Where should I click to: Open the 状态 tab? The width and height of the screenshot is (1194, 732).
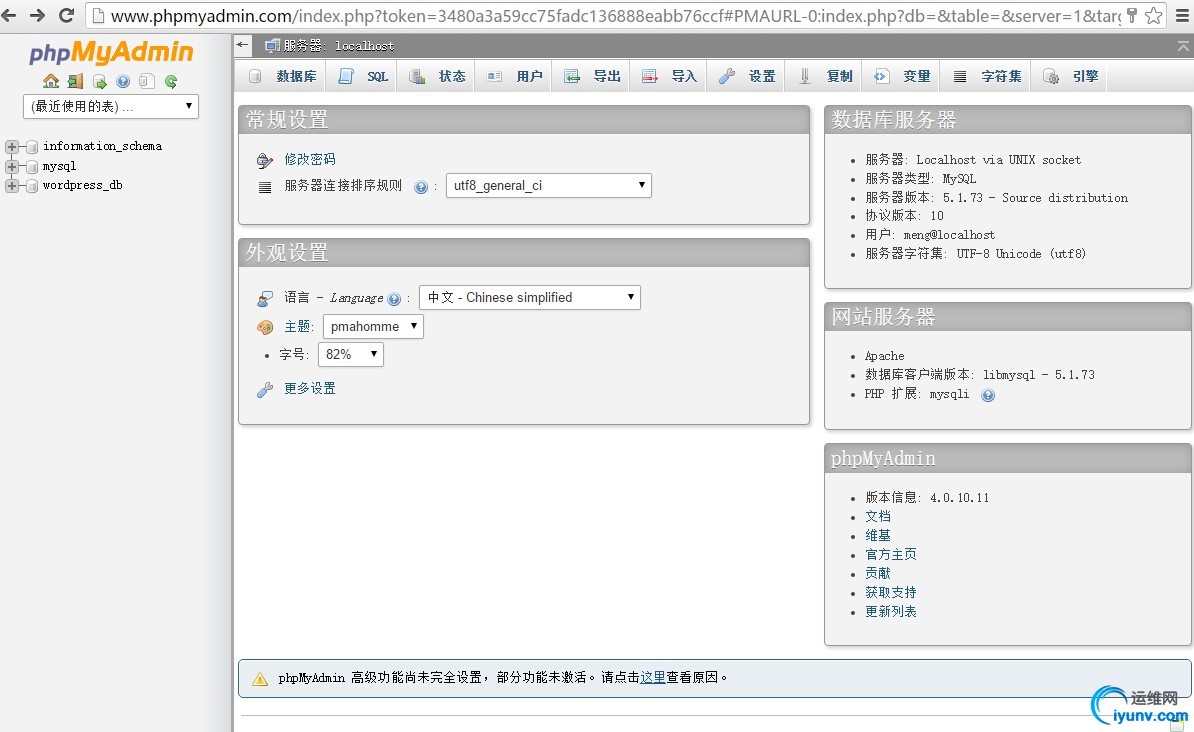tap(437, 76)
